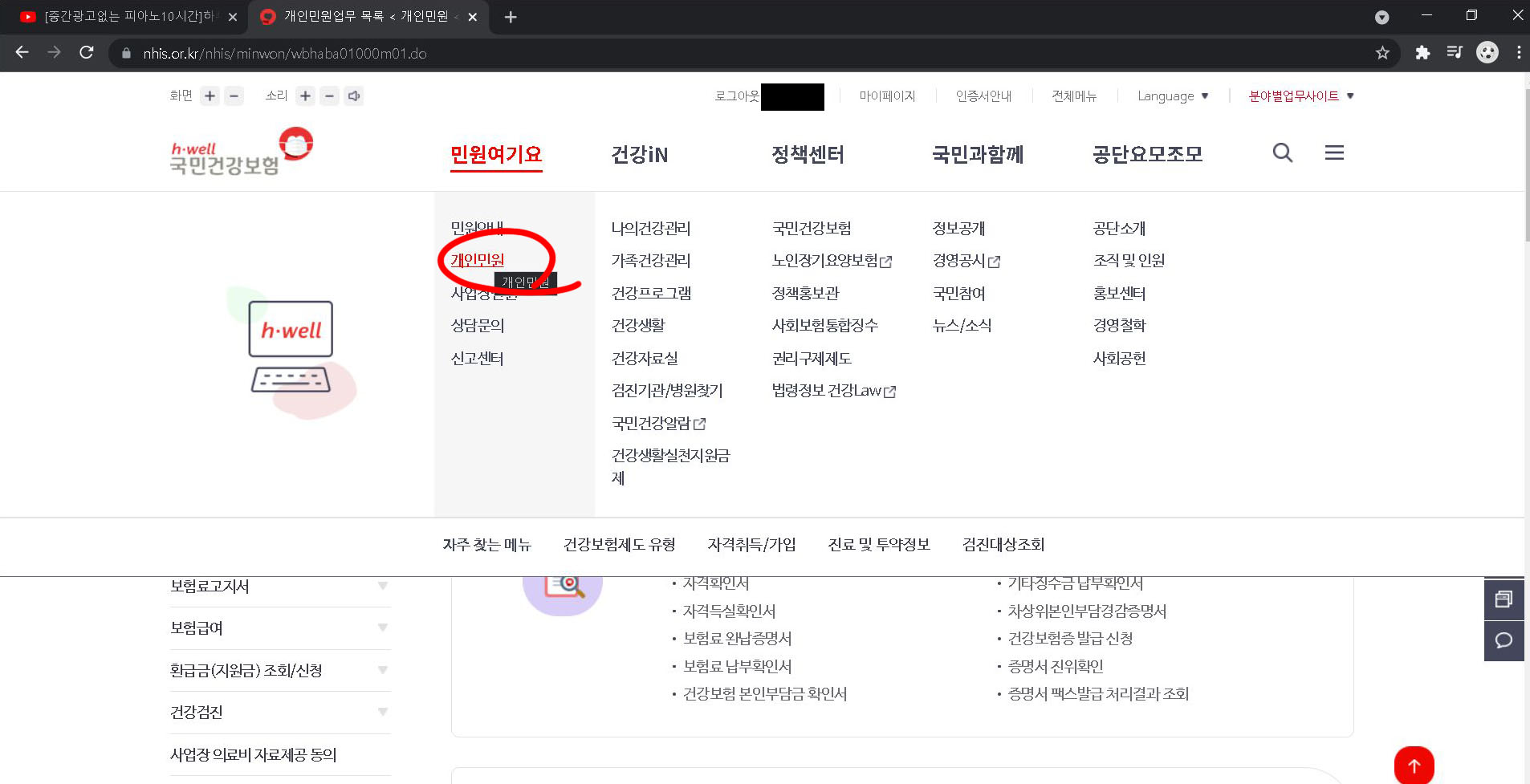Close the 개인민원업무 목록 tab
Image resolution: width=1530 pixels, height=784 pixels.
(x=473, y=17)
